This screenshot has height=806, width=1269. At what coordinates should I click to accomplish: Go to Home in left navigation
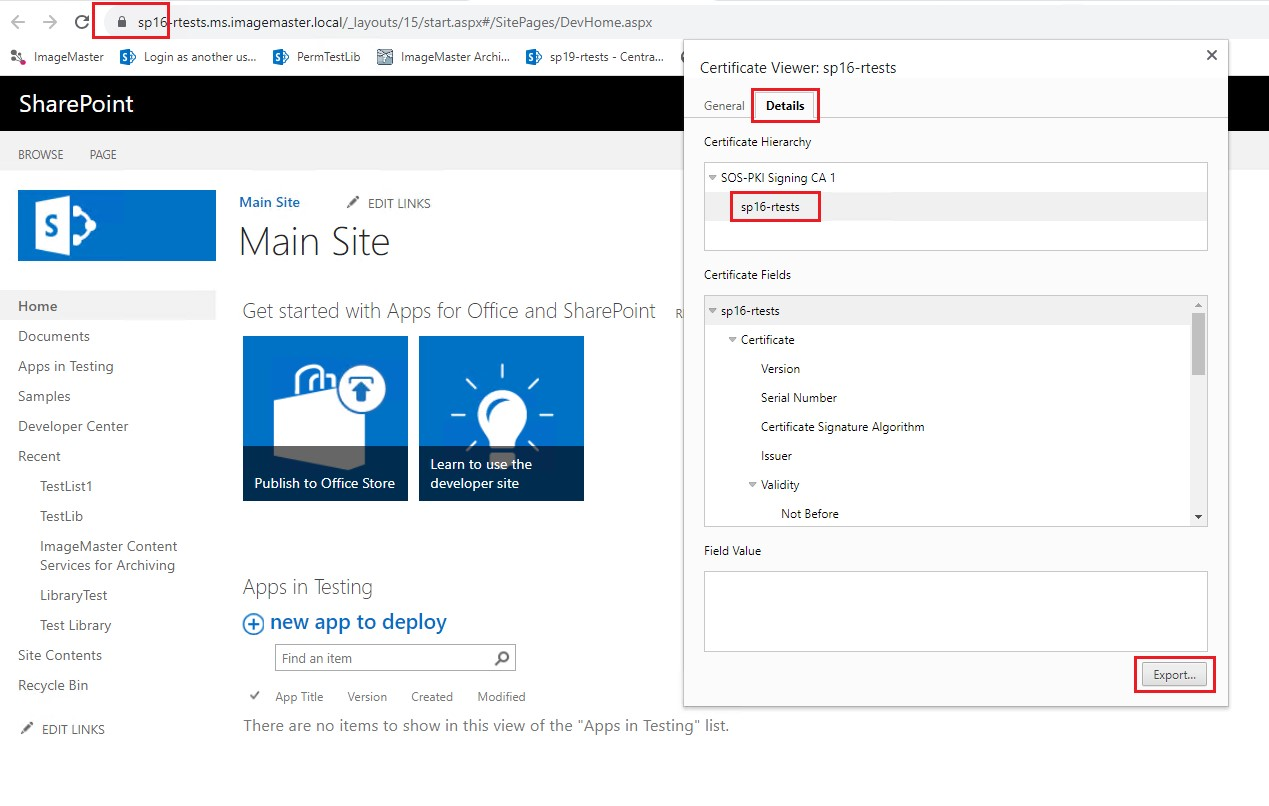coord(38,306)
